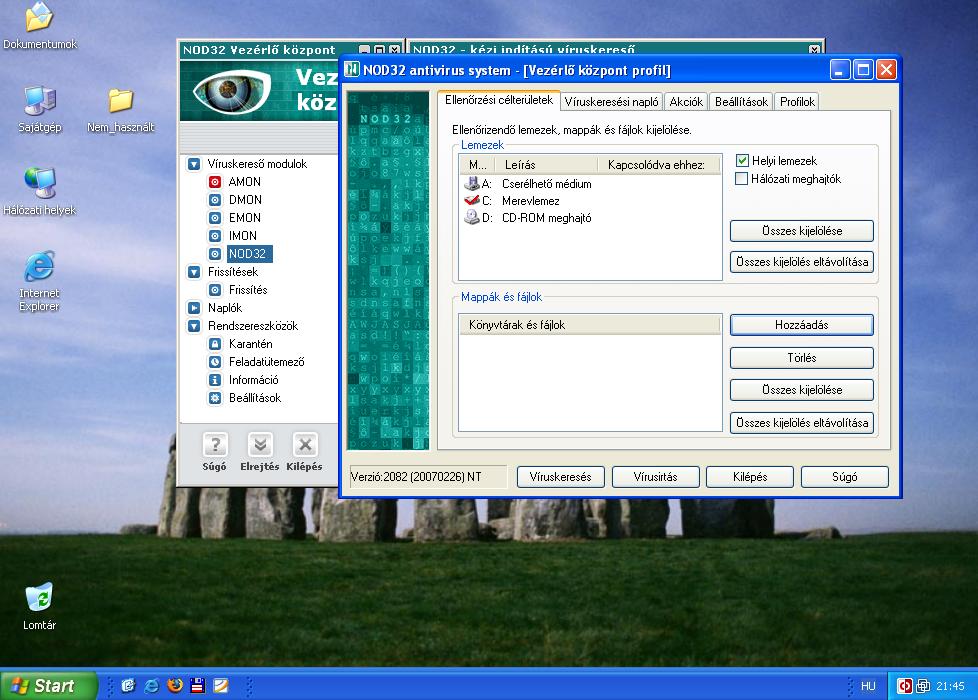Viewport: 978px width, 700px height.
Task: Click the Kilépés button in the profile window
Action: click(750, 477)
